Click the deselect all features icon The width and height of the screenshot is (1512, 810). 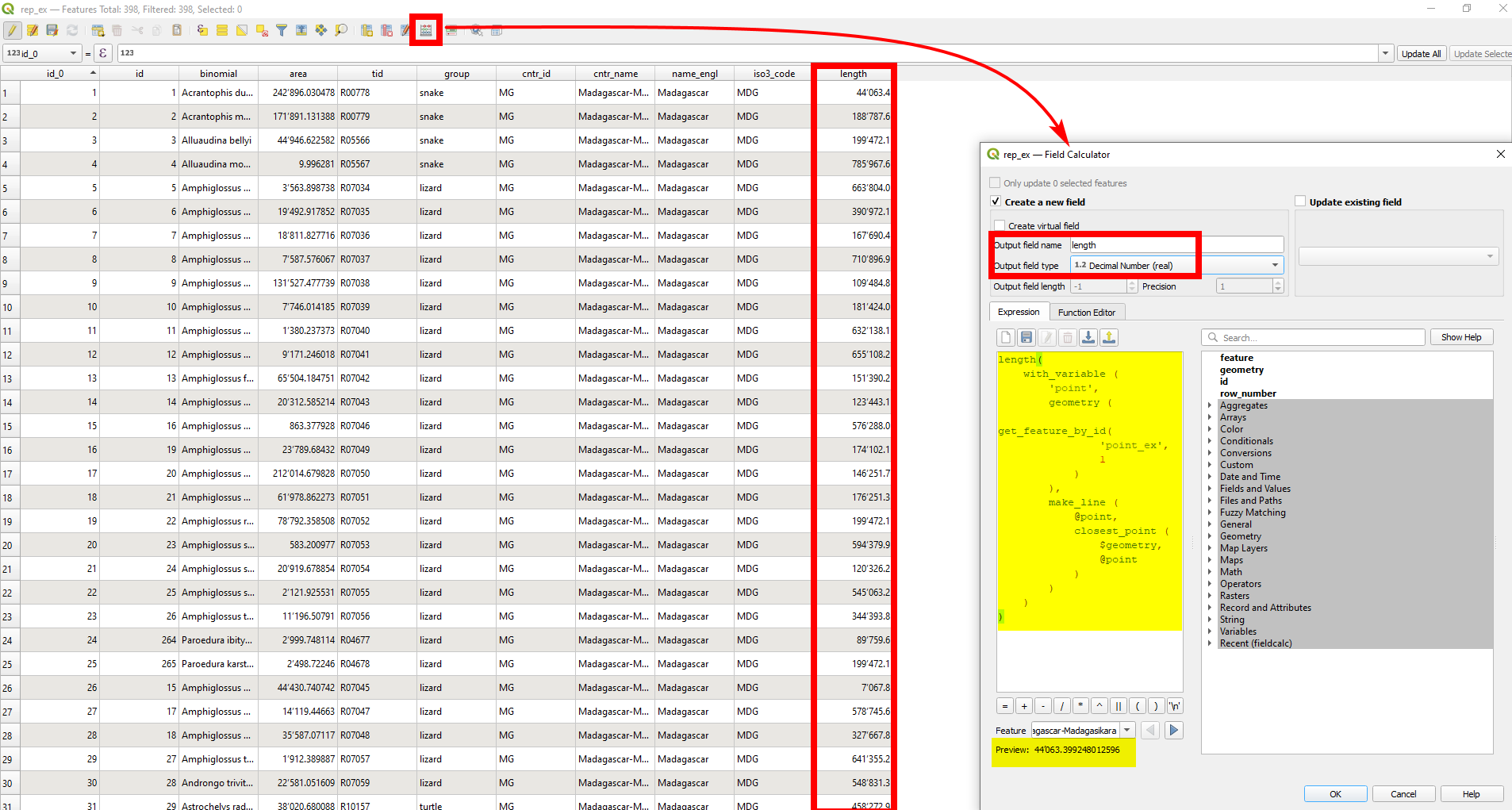[262, 31]
